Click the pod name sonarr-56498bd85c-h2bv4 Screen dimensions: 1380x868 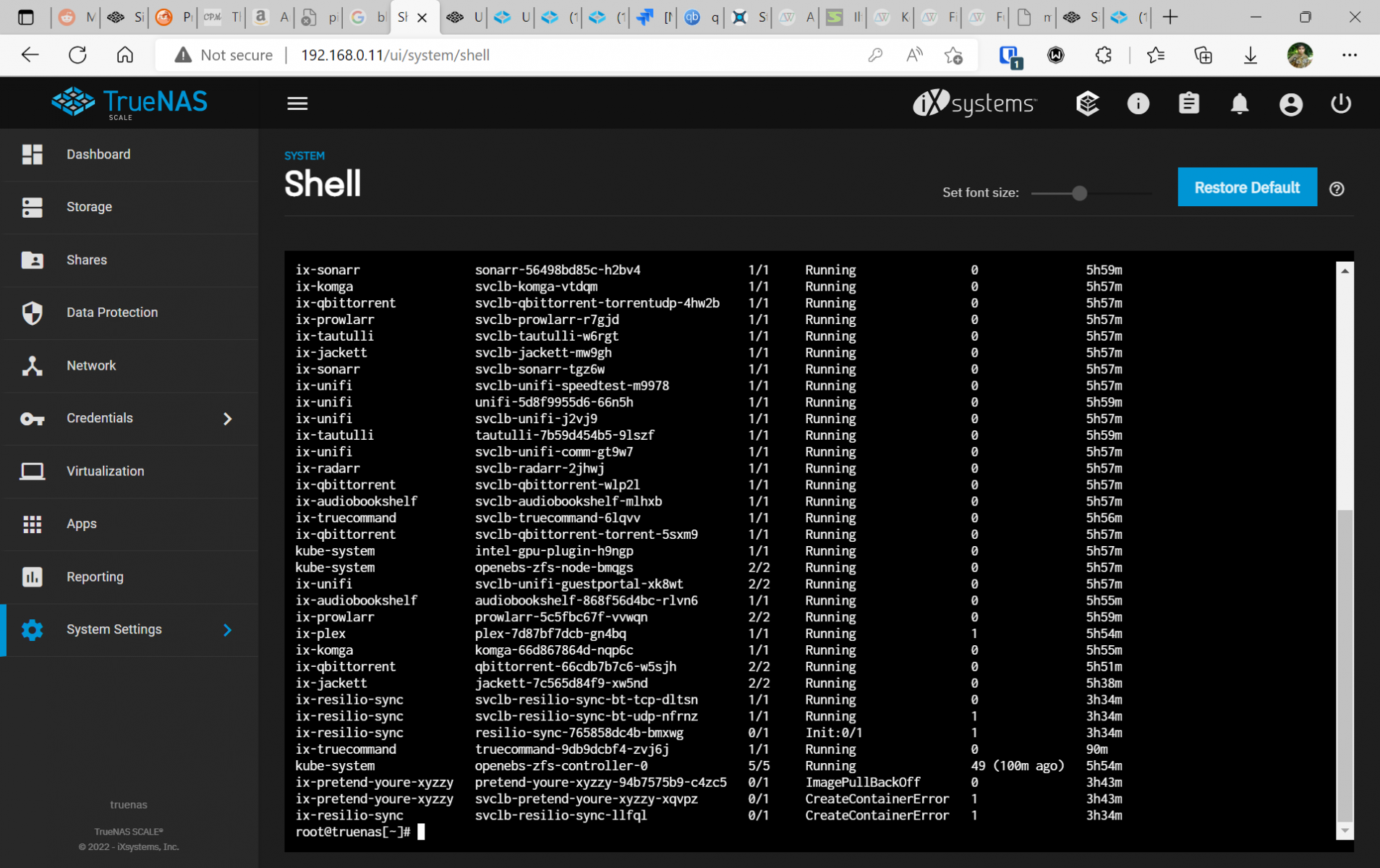[558, 270]
